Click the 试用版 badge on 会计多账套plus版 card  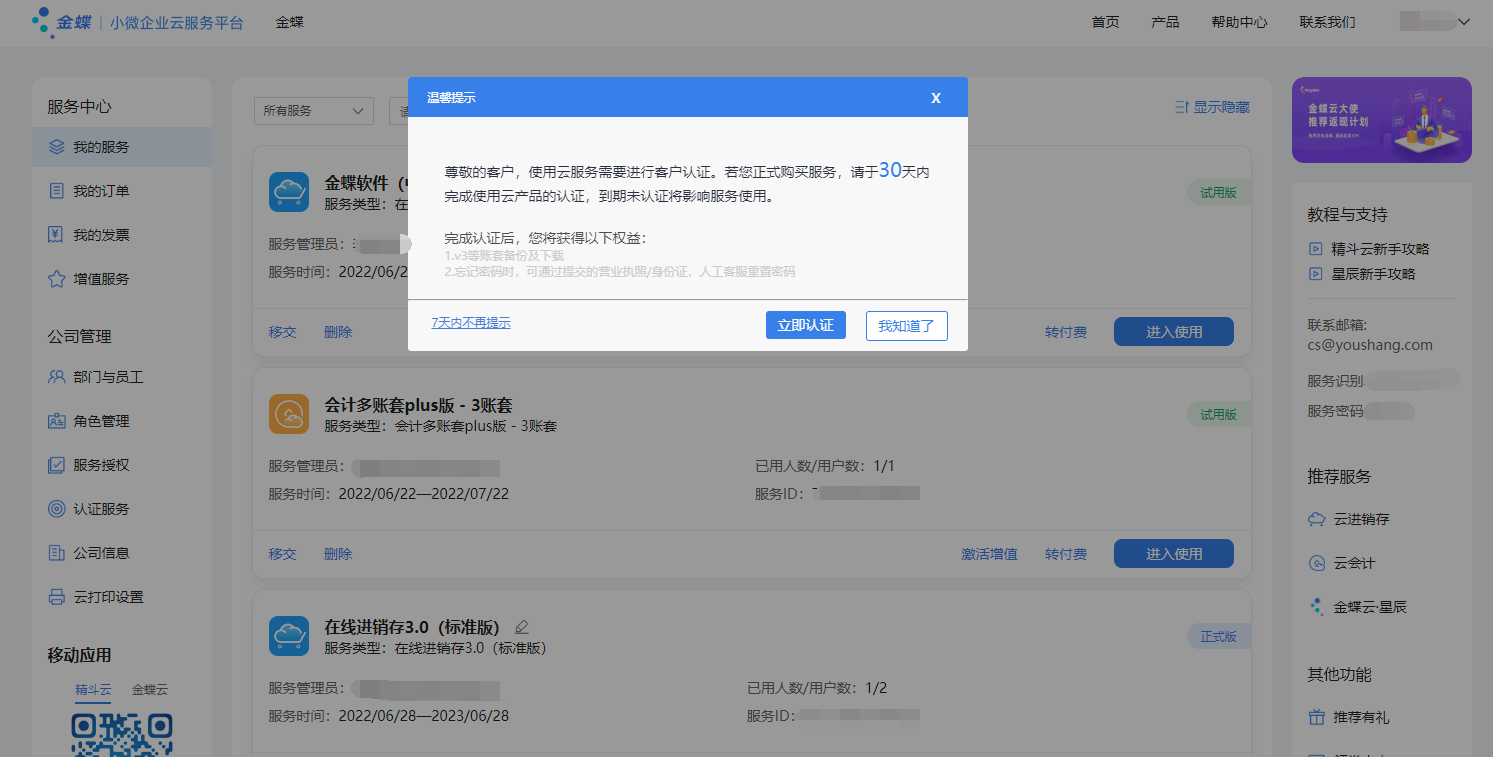click(x=1218, y=415)
